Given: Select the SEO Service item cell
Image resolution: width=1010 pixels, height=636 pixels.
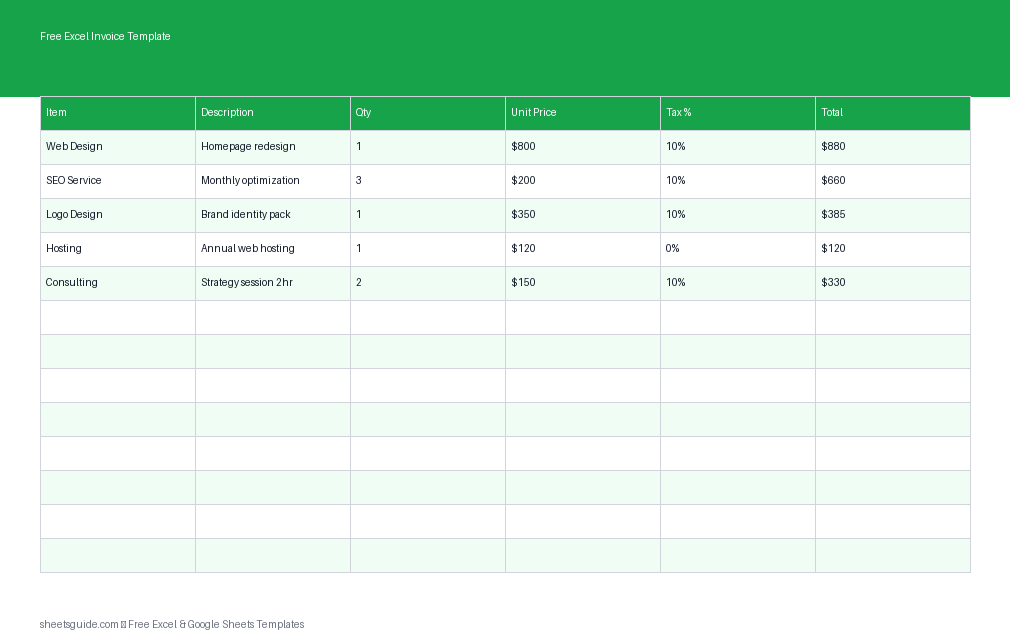Looking at the screenshot, I should click(117, 181).
